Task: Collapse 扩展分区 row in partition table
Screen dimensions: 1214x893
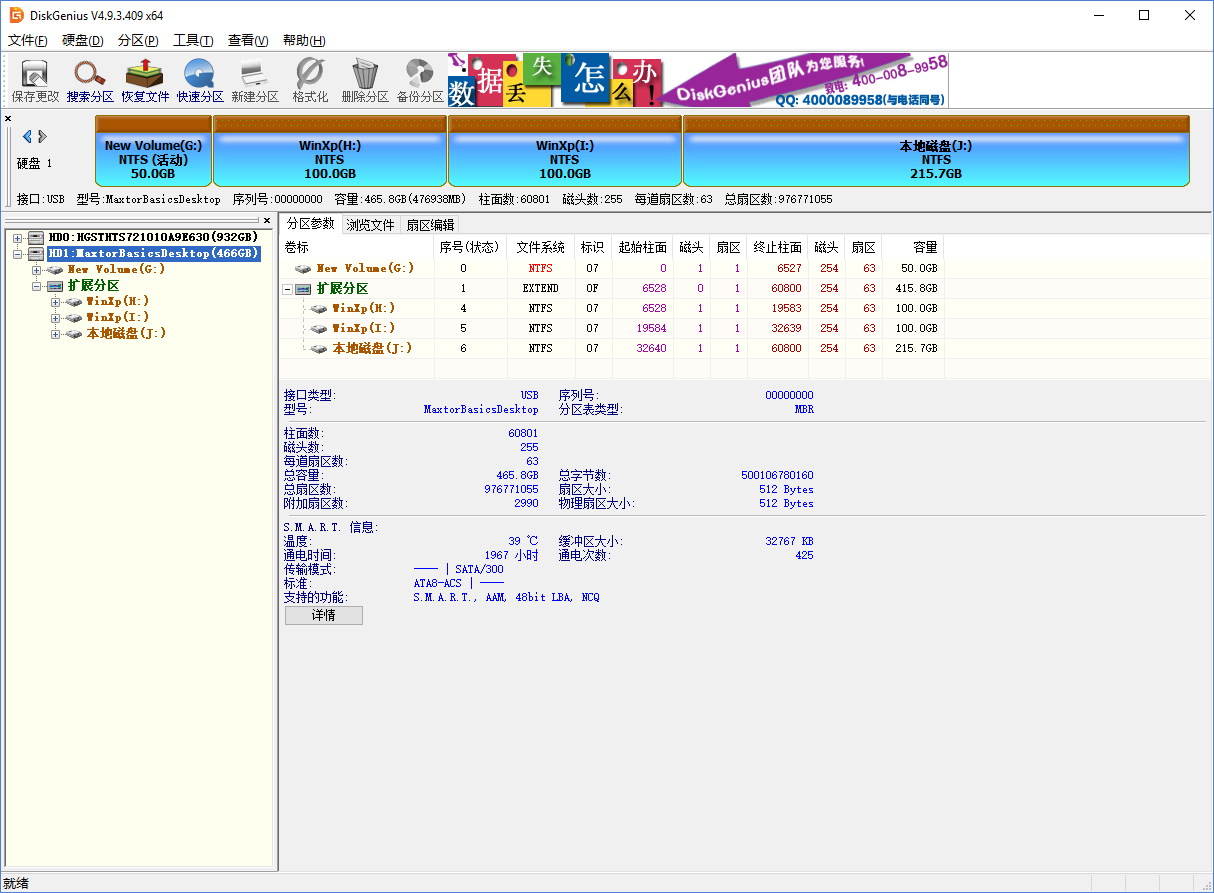Action: [x=287, y=288]
